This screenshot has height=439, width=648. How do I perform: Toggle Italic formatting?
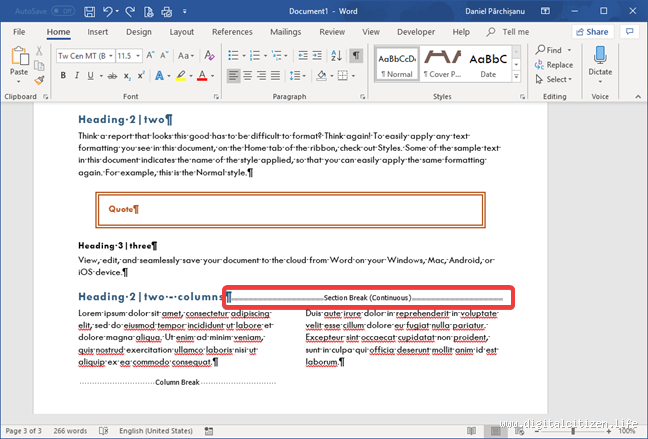click(x=78, y=76)
